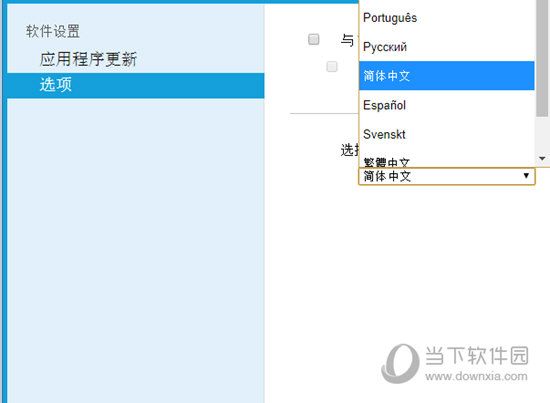Choose Русский from the language list
The image size is (550, 403).
[447, 47]
